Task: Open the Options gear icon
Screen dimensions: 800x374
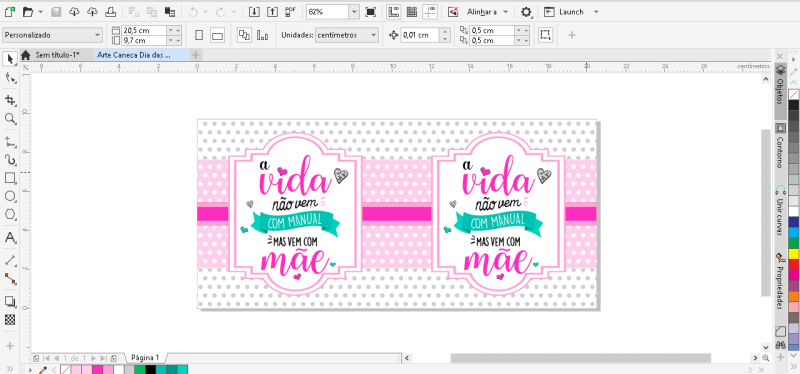Action: tap(526, 12)
